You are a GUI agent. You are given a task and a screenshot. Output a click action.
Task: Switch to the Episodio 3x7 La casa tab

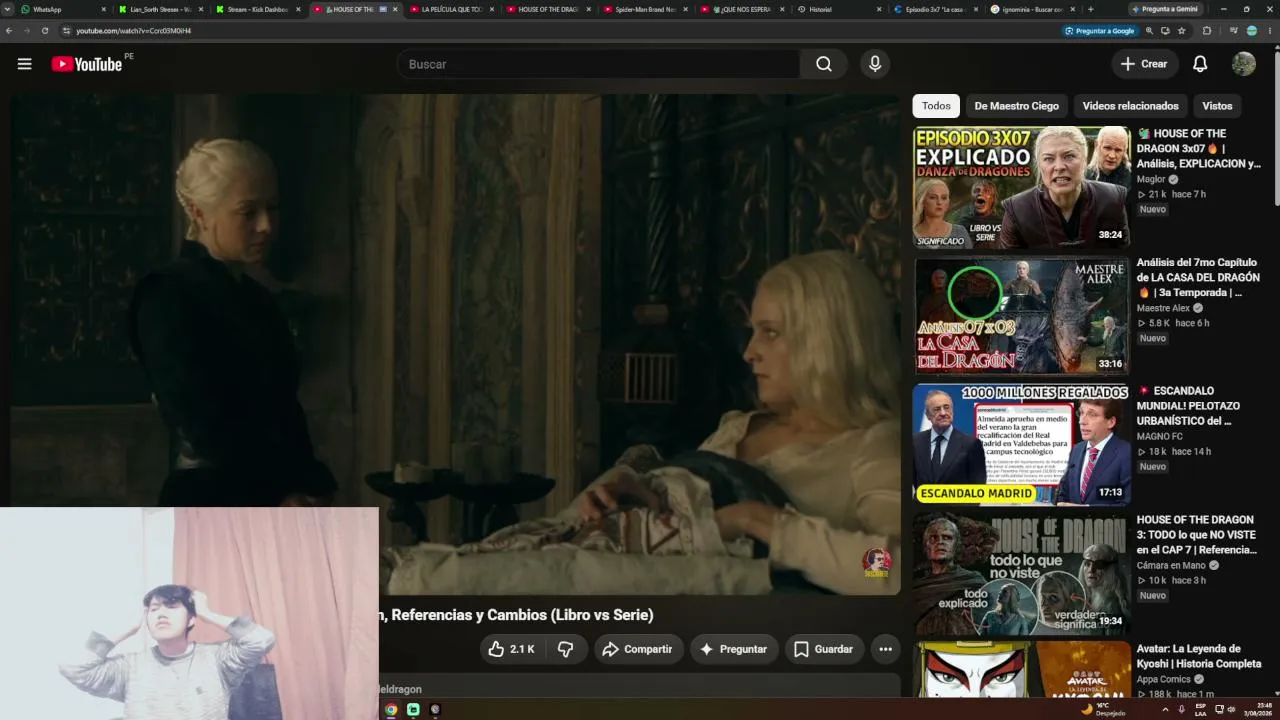click(x=935, y=9)
